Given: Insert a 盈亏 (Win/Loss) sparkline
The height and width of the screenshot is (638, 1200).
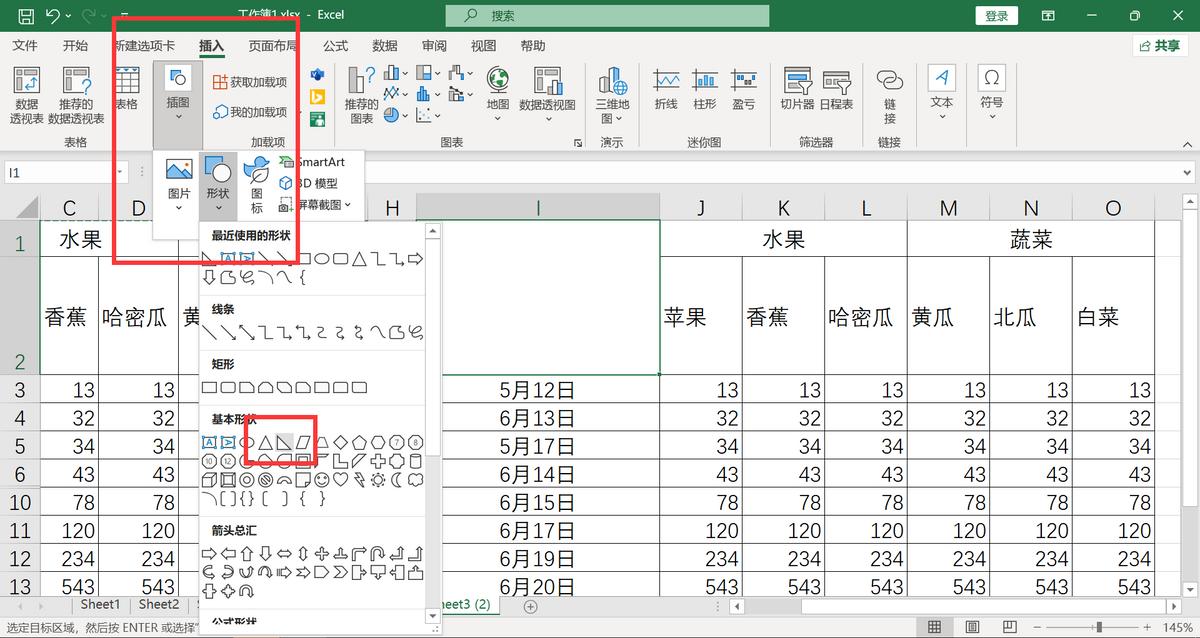Looking at the screenshot, I should (744, 88).
